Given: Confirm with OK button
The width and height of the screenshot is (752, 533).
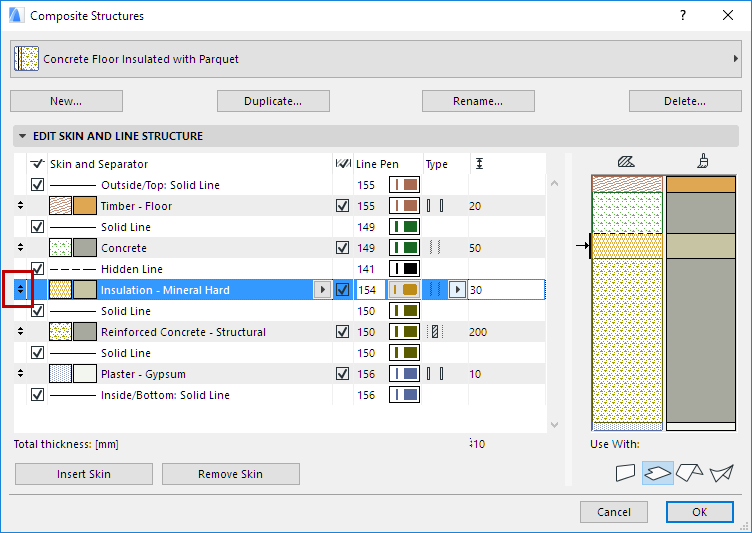Looking at the screenshot, I should point(700,512).
